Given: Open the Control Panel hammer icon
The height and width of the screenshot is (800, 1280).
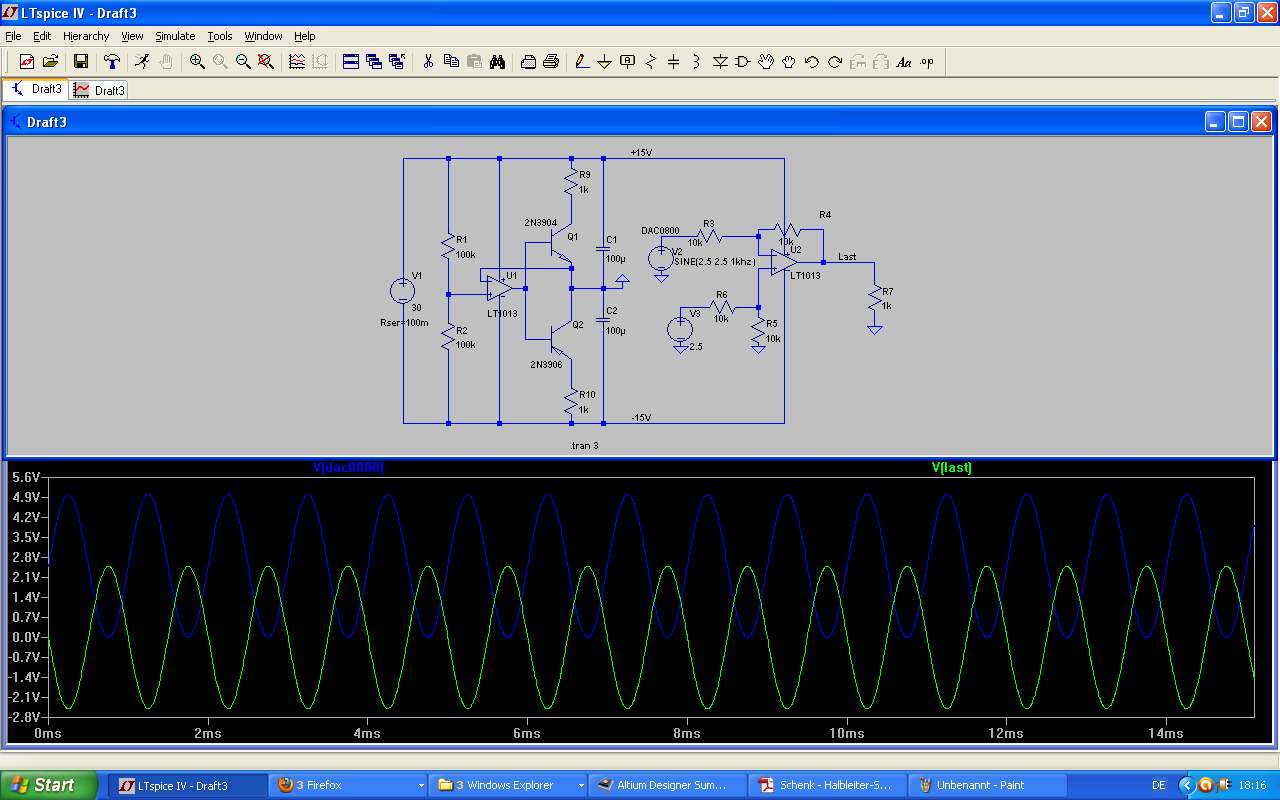Looking at the screenshot, I should (x=112, y=62).
